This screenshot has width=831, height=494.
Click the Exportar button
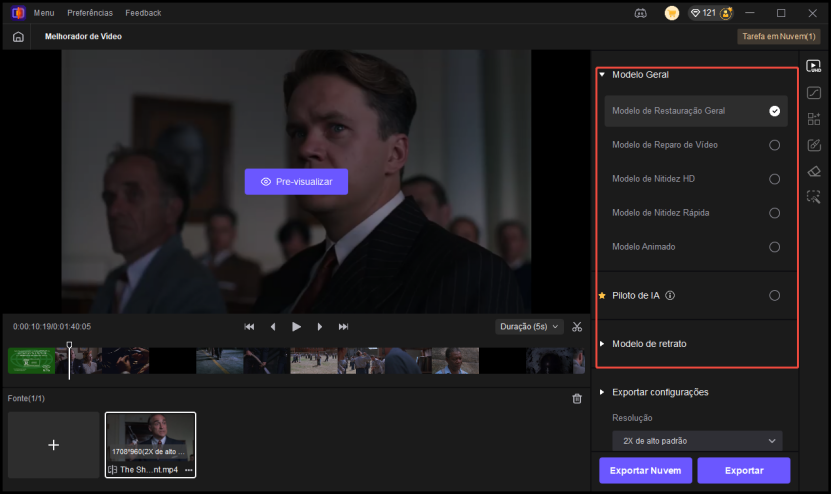tap(744, 471)
